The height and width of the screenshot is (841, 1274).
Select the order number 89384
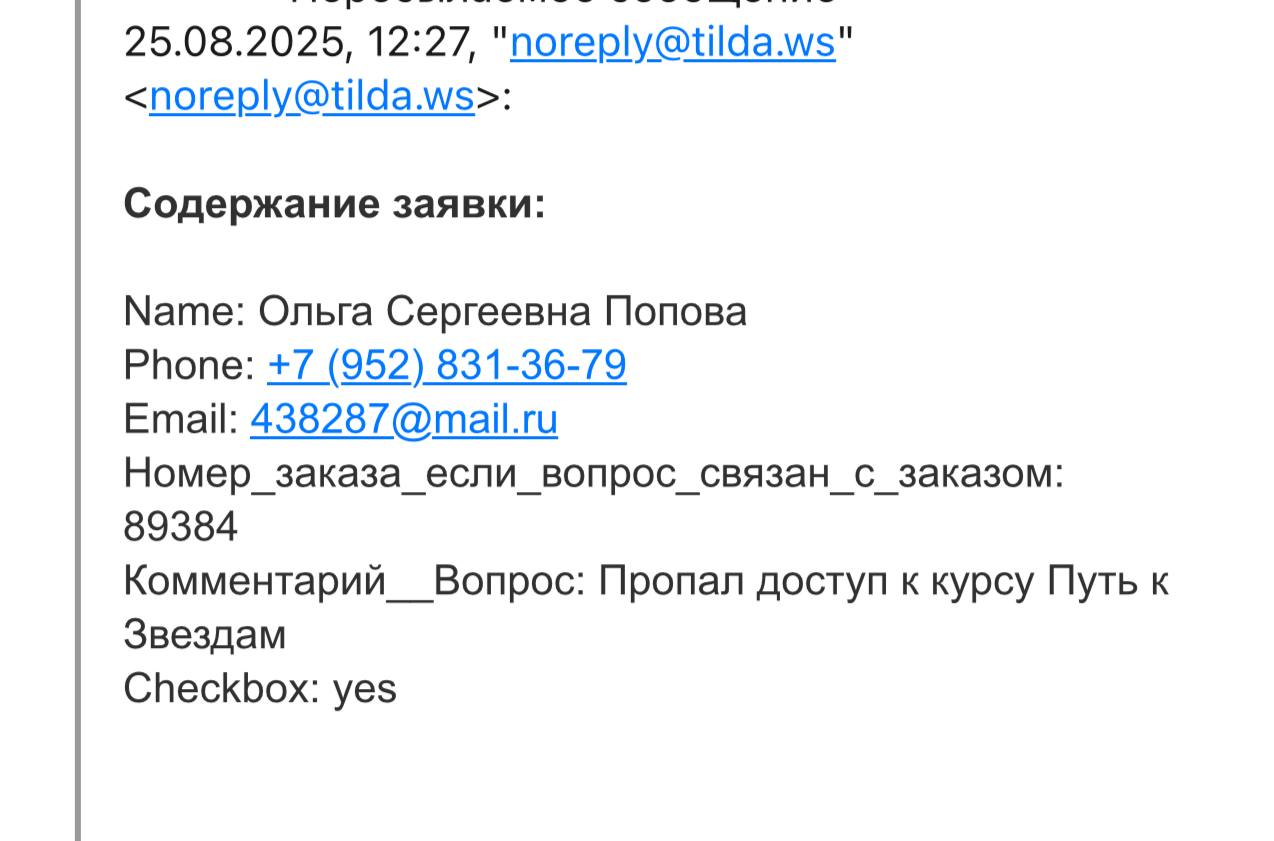point(180,527)
